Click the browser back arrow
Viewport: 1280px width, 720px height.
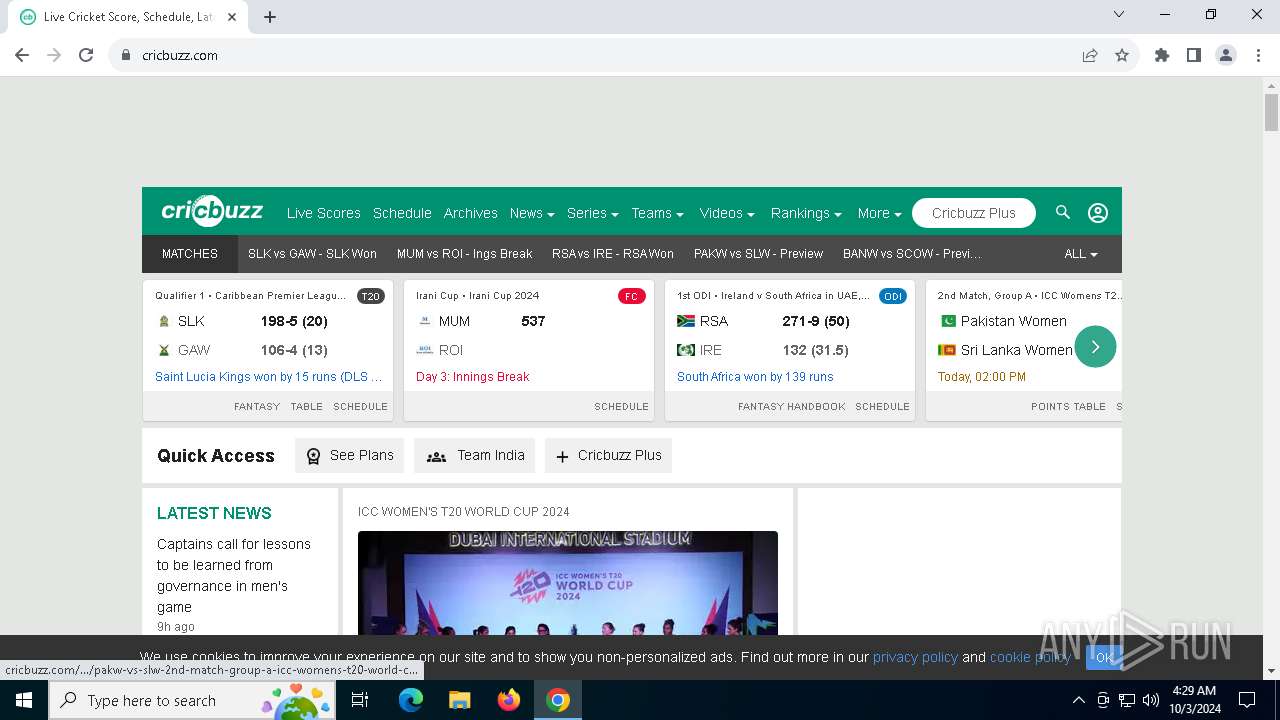point(22,55)
